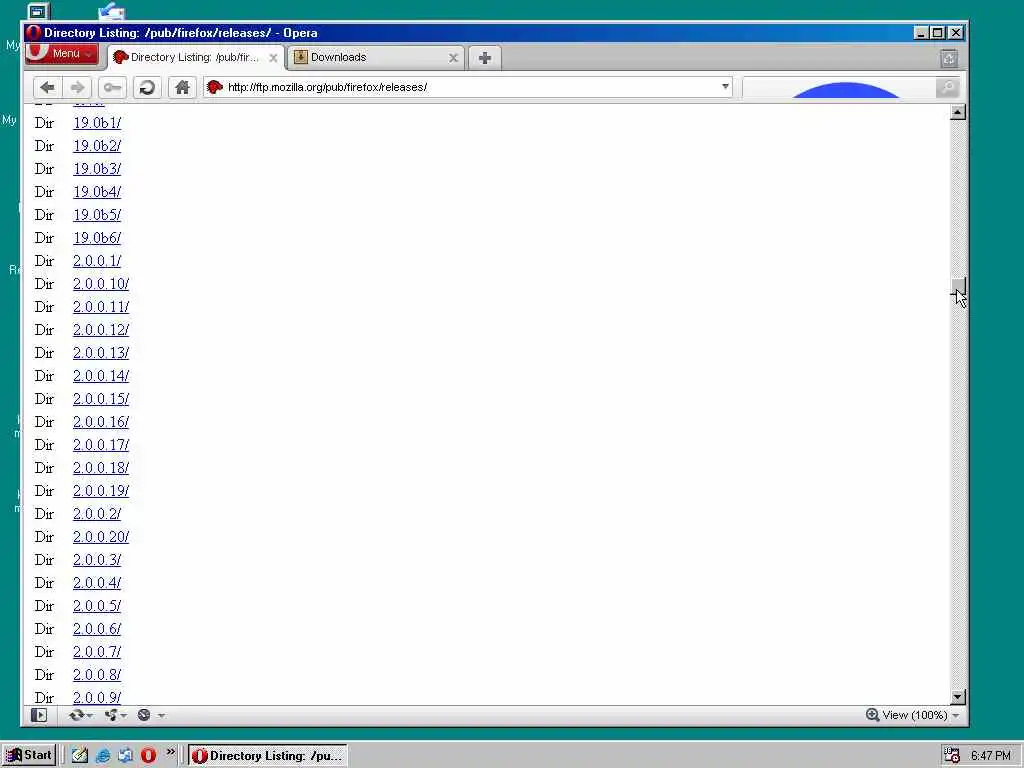Open the 2.0.0.10/ directory link
1024x768 pixels.
click(101, 283)
